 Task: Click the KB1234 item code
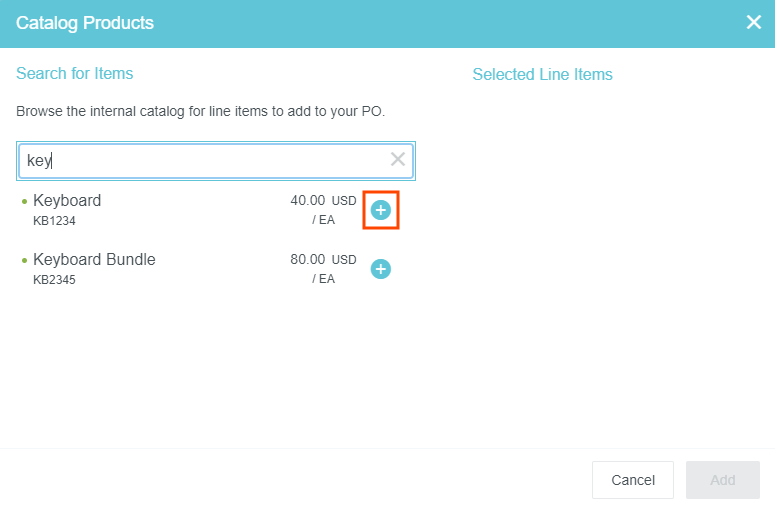point(54,220)
